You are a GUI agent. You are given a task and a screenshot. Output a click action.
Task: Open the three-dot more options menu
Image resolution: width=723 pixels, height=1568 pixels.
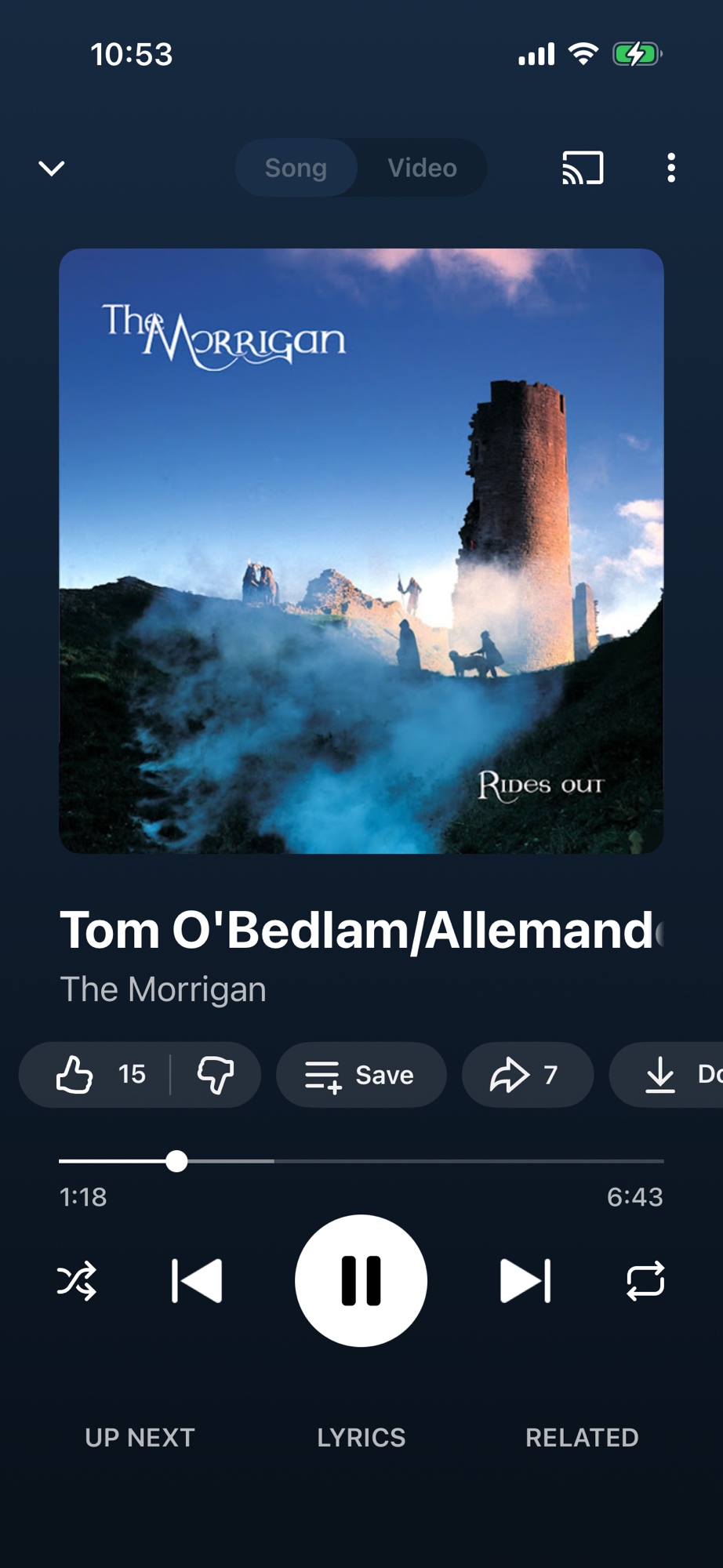pyautogui.click(x=670, y=168)
